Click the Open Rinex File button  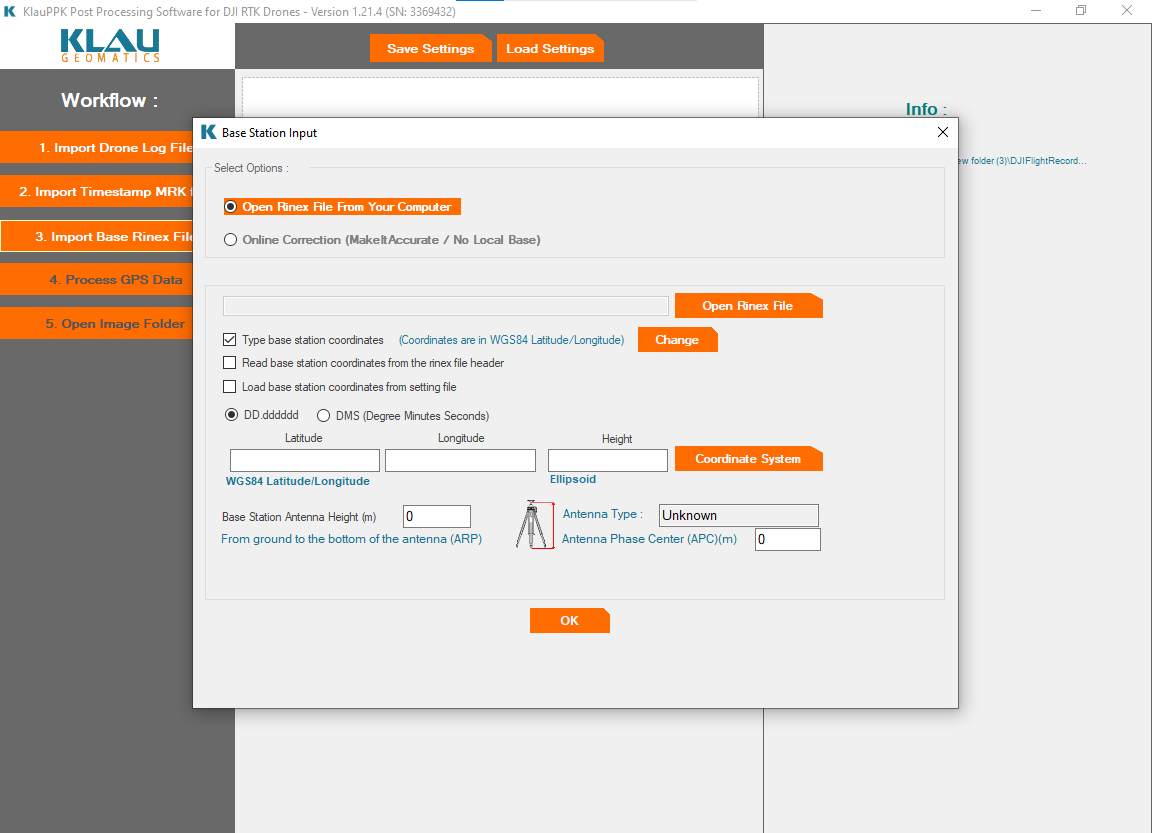point(749,306)
